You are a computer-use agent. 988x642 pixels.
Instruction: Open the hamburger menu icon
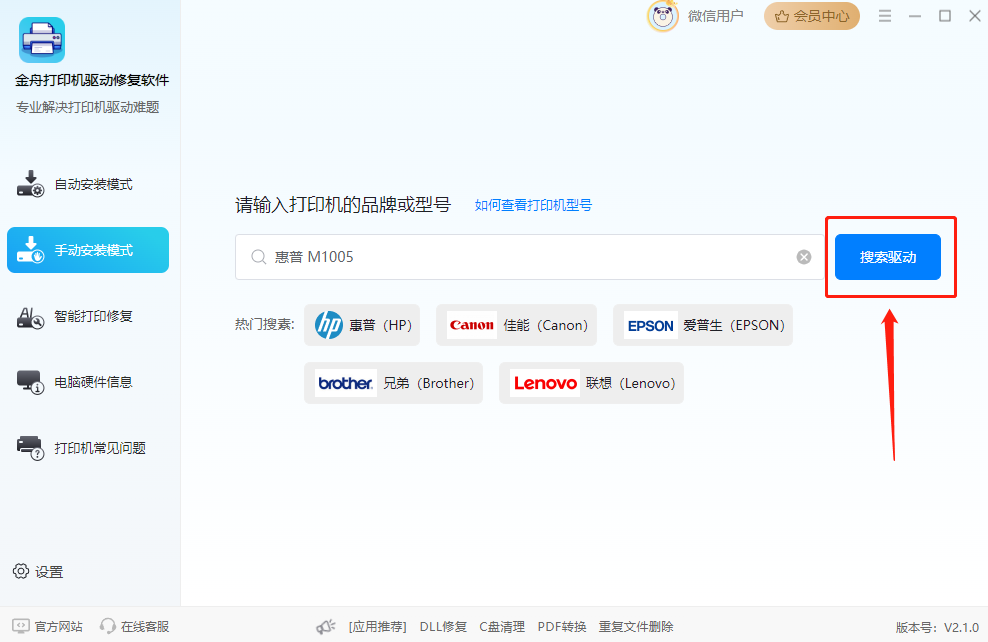pyautogui.click(x=885, y=16)
